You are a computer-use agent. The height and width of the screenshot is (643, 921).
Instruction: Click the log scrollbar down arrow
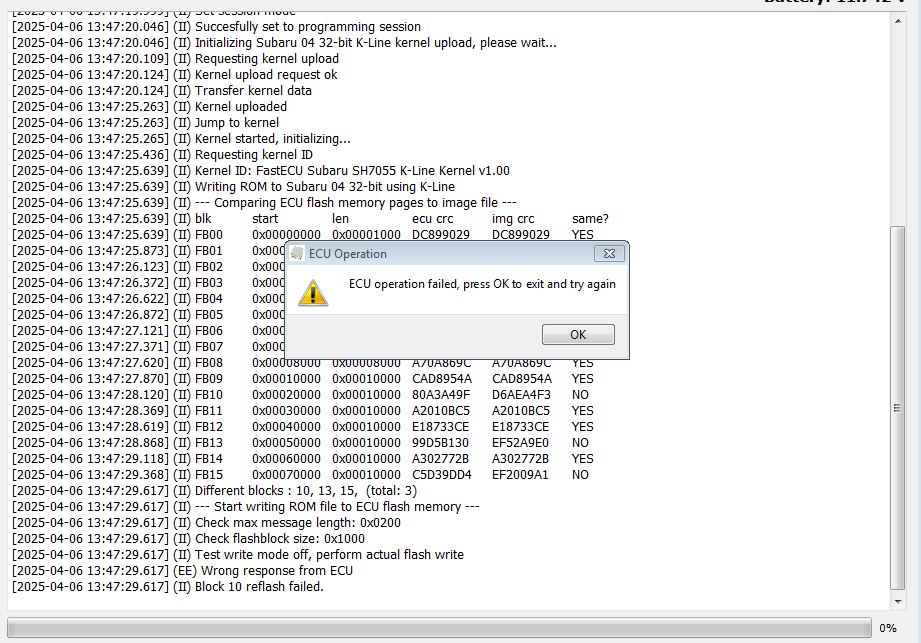click(897, 601)
